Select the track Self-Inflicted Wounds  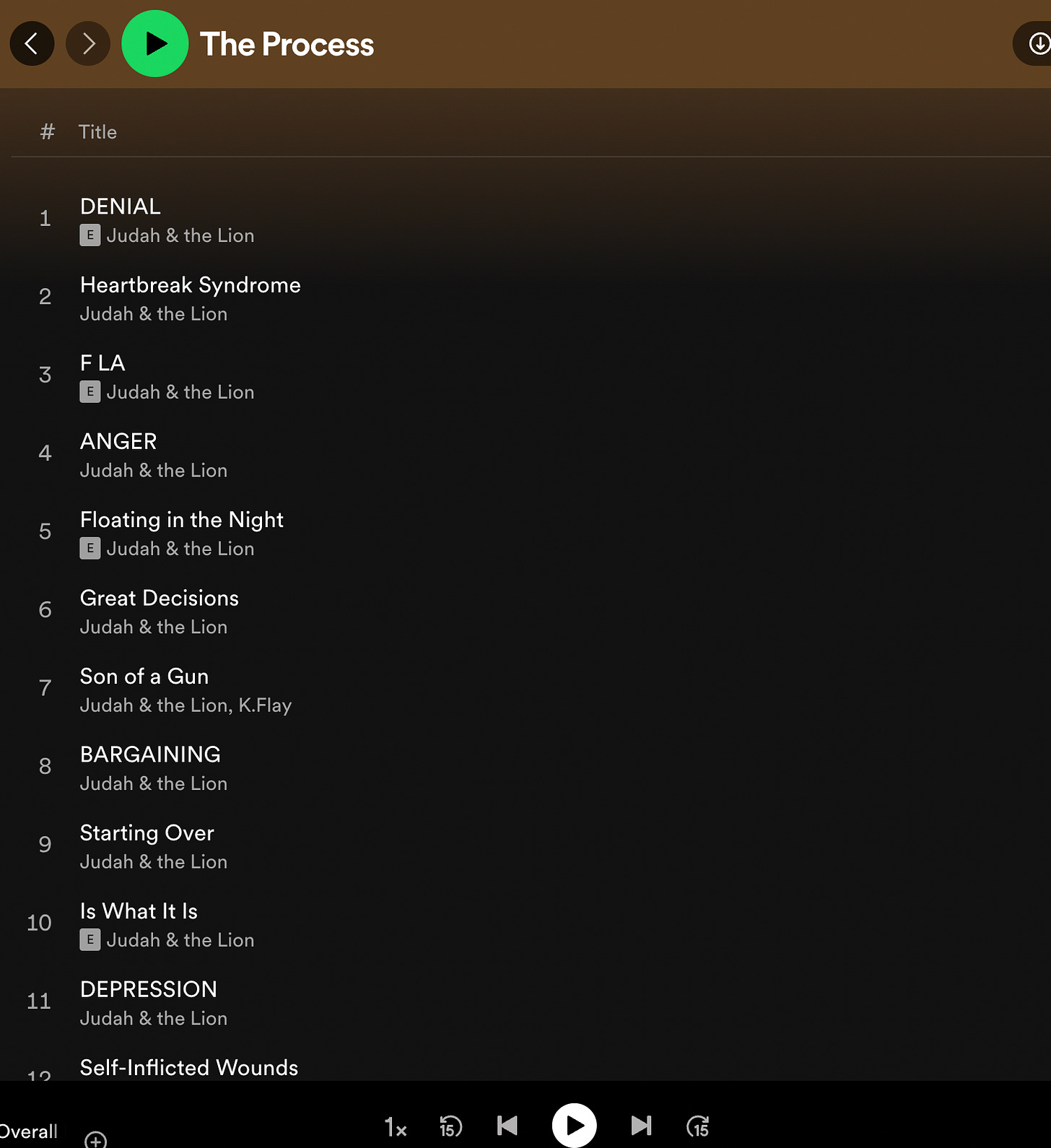pos(189,1068)
